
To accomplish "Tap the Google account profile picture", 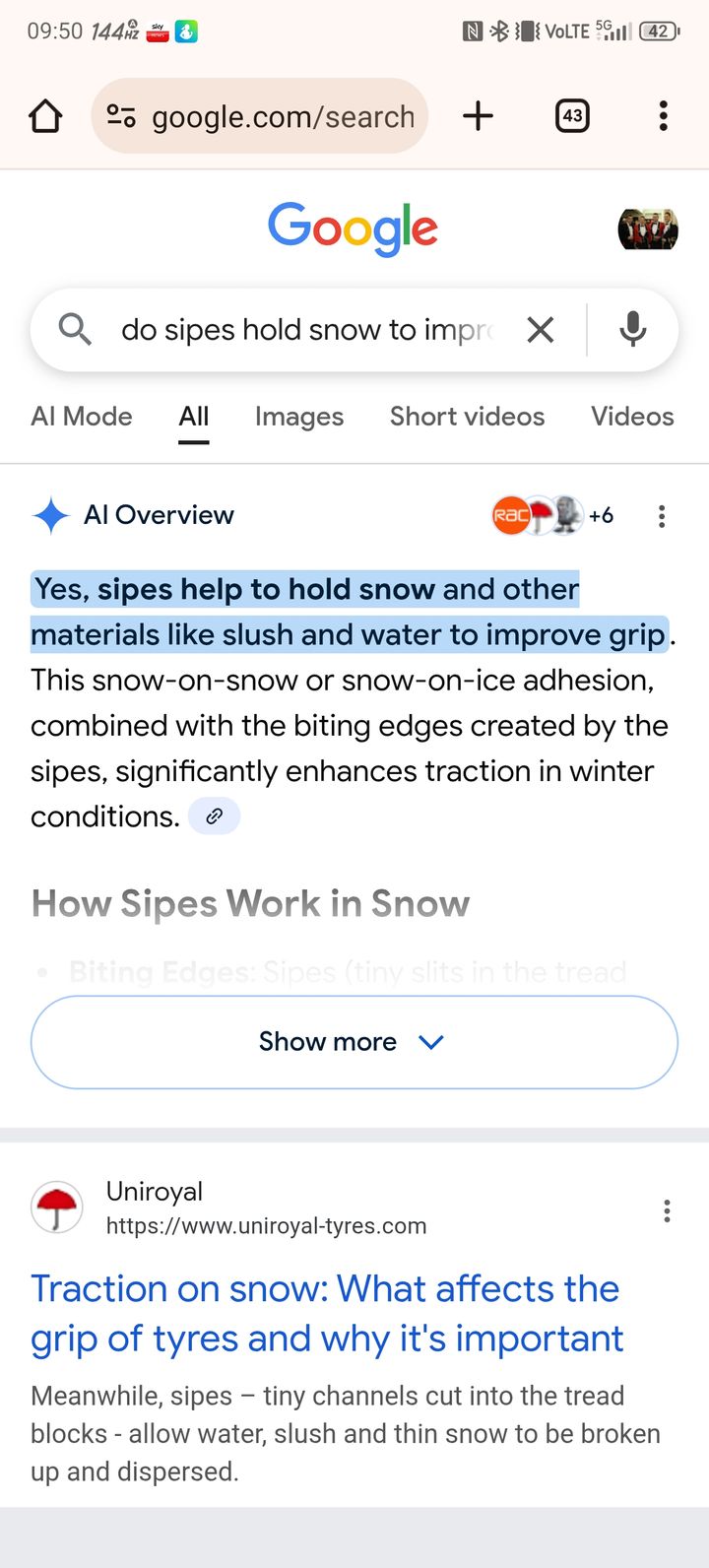I will coord(648,229).
